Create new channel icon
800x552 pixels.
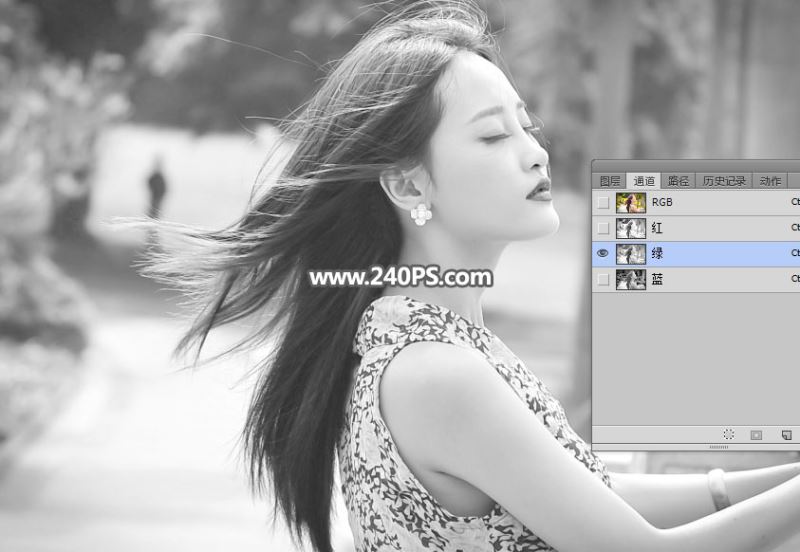click(x=787, y=435)
